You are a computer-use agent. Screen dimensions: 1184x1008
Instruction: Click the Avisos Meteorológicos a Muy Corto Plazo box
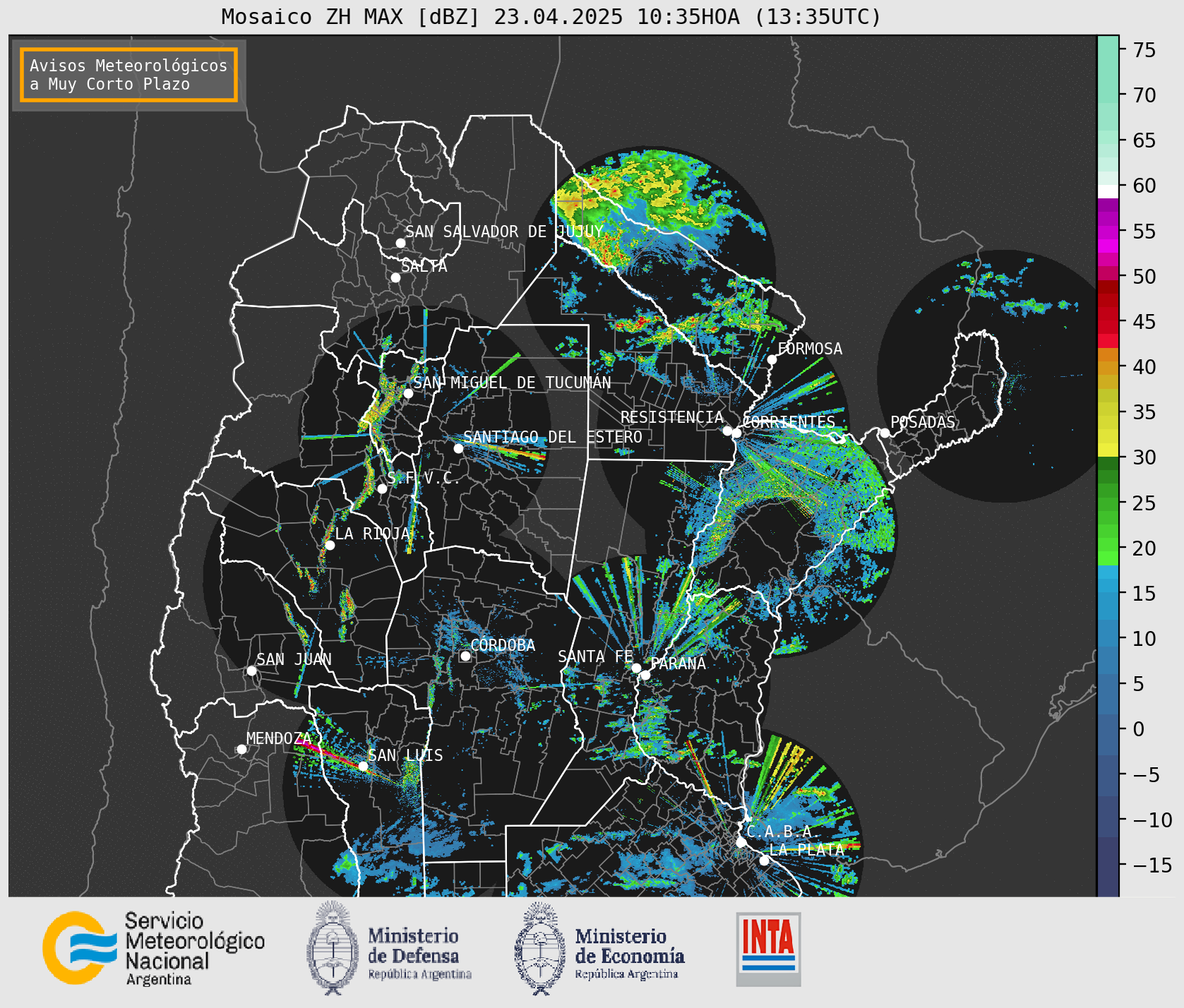click(128, 75)
